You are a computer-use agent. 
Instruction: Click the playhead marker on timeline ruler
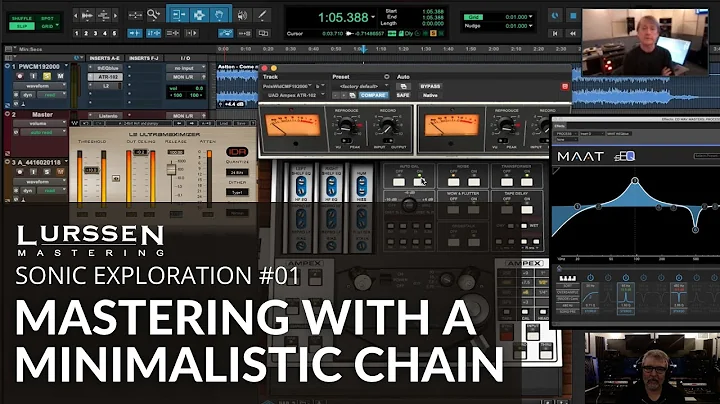pyautogui.click(x=363, y=49)
